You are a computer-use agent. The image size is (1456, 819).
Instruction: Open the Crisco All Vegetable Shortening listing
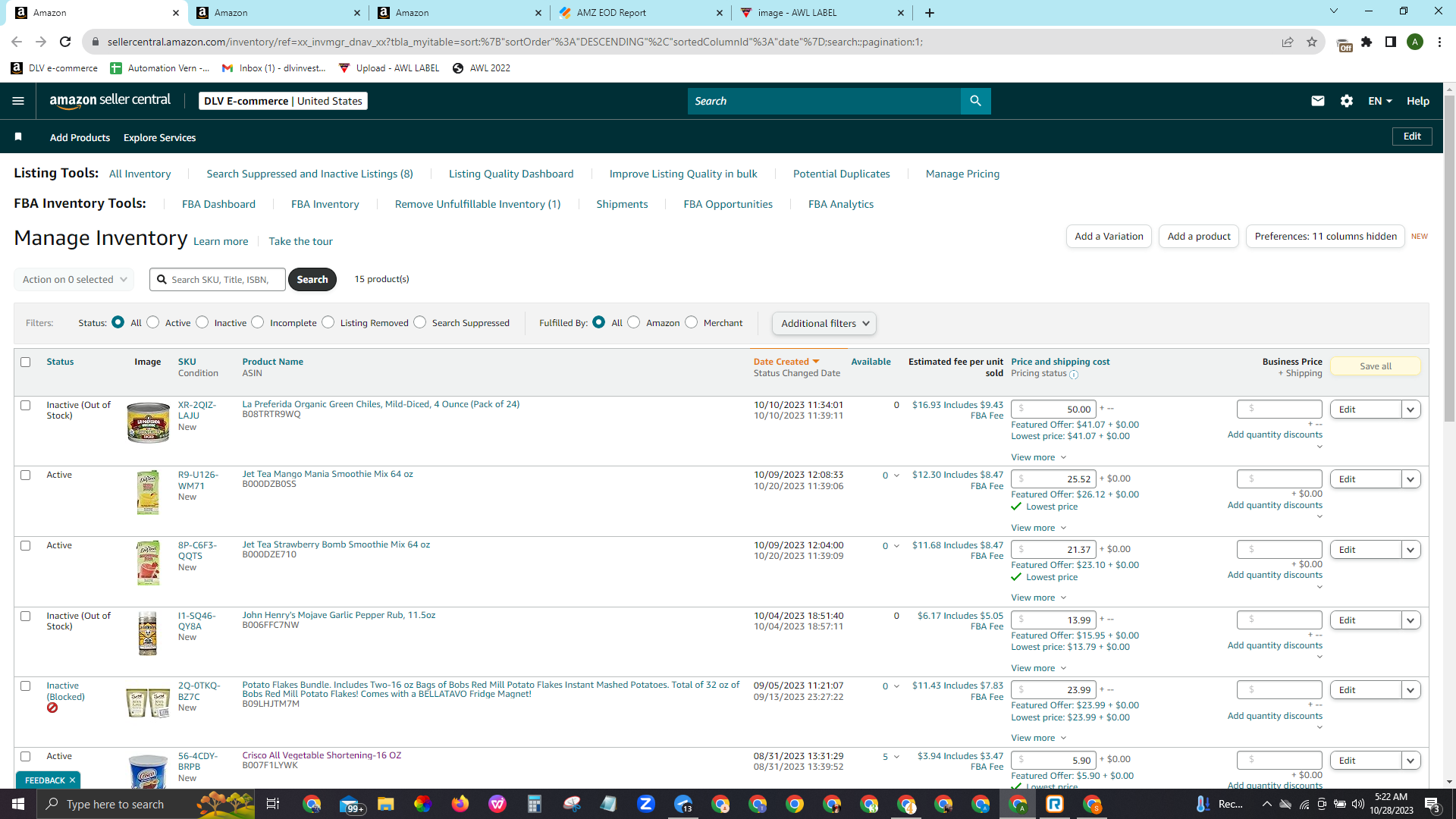click(x=322, y=755)
